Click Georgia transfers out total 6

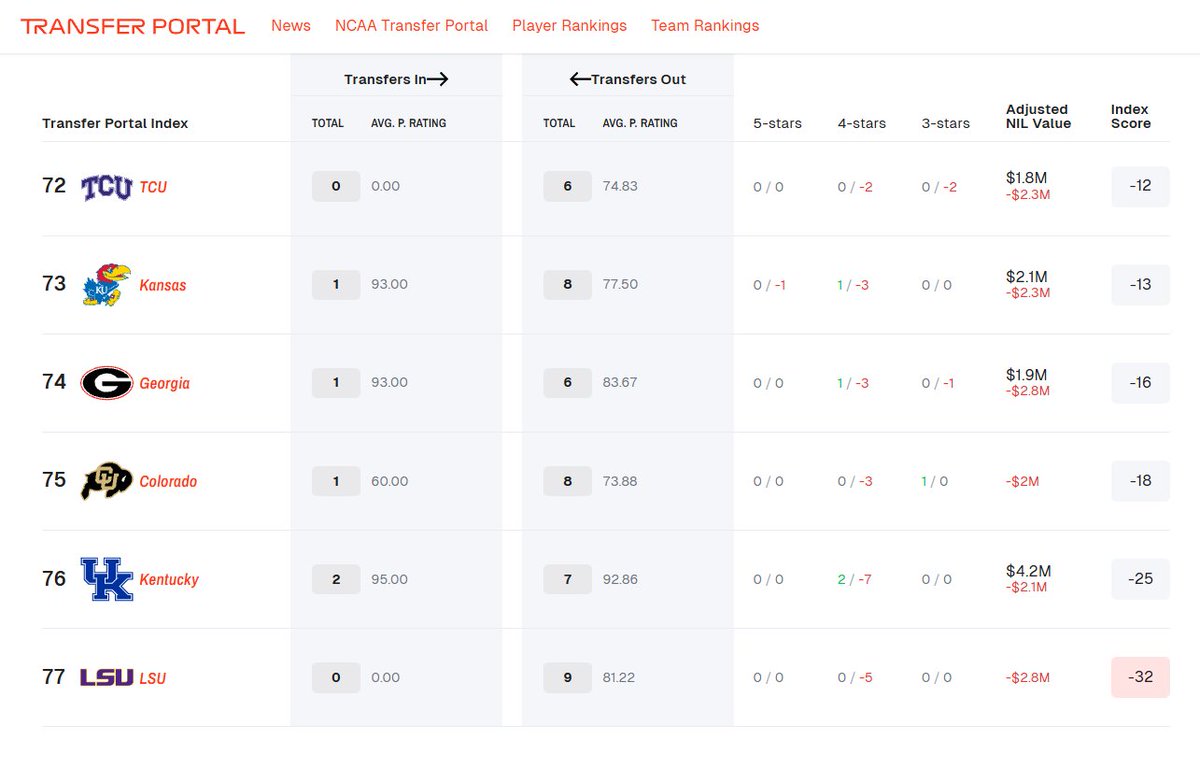tap(568, 382)
